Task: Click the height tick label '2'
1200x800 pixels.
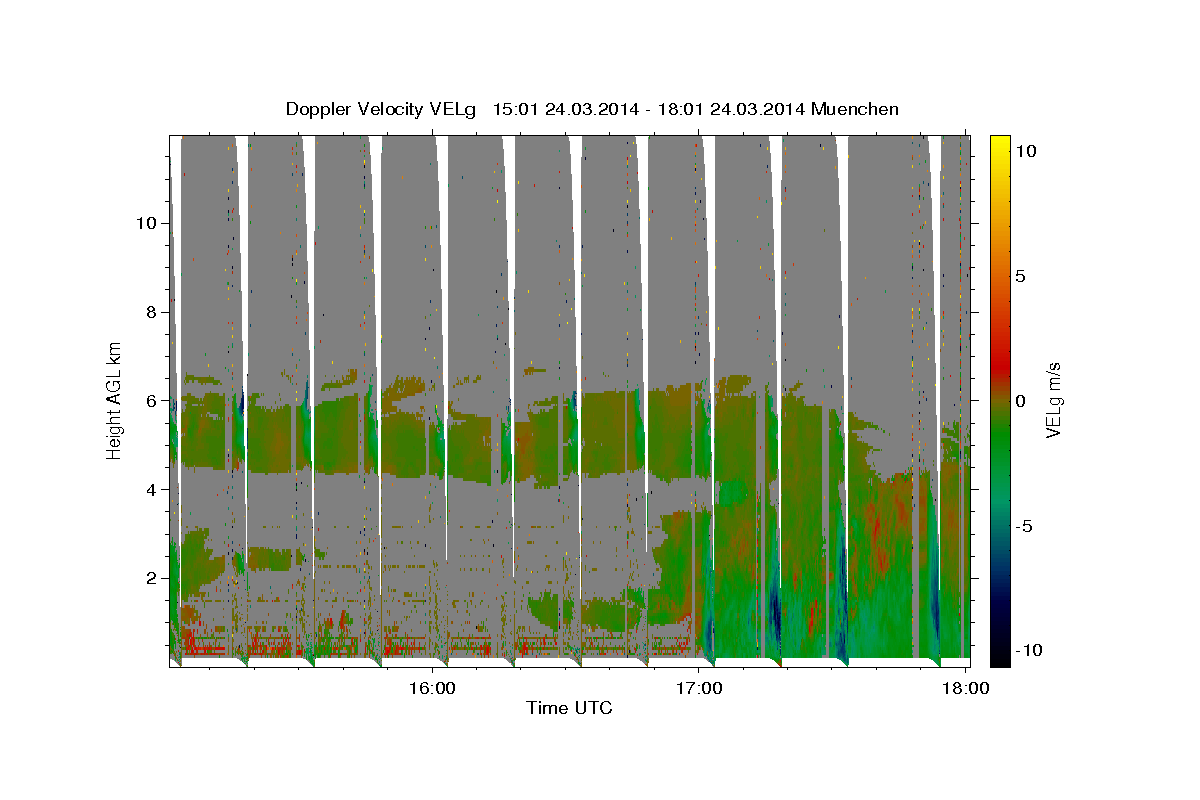Action: [x=150, y=578]
